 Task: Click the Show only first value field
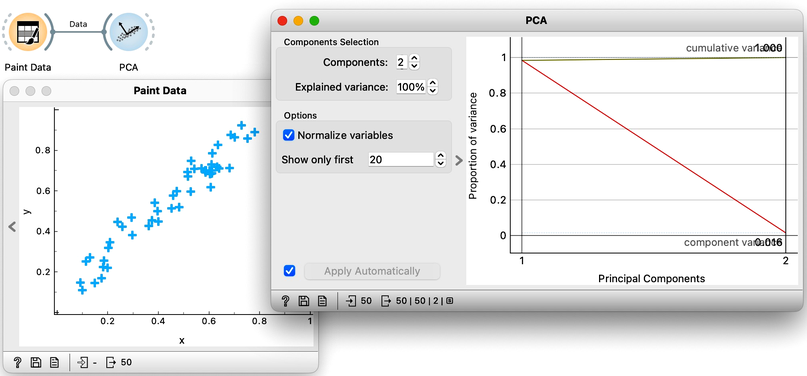pos(401,159)
